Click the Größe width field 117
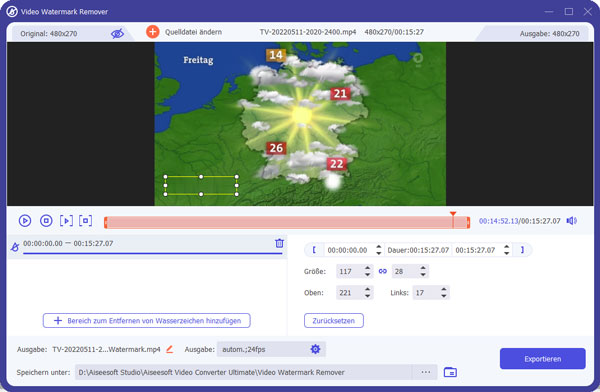Screen dimensions: 600x392 (349, 271)
